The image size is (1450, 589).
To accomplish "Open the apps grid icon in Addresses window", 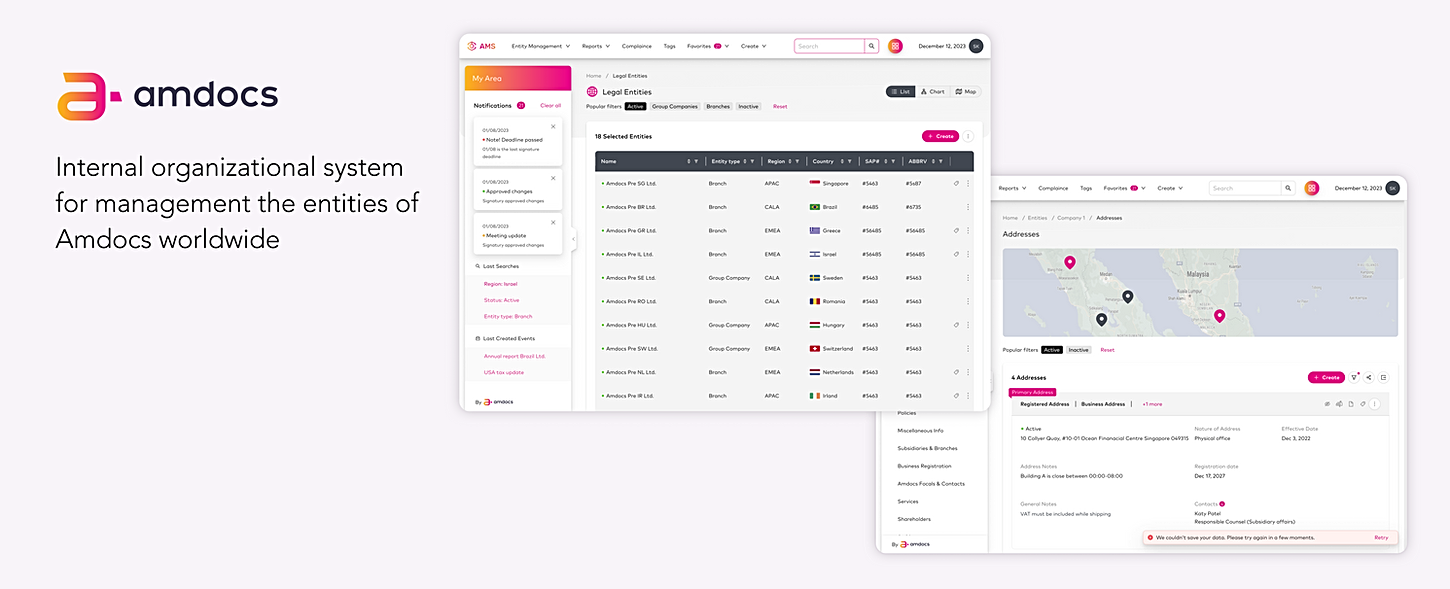I will pyautogui.click(x=1312, y=188).
